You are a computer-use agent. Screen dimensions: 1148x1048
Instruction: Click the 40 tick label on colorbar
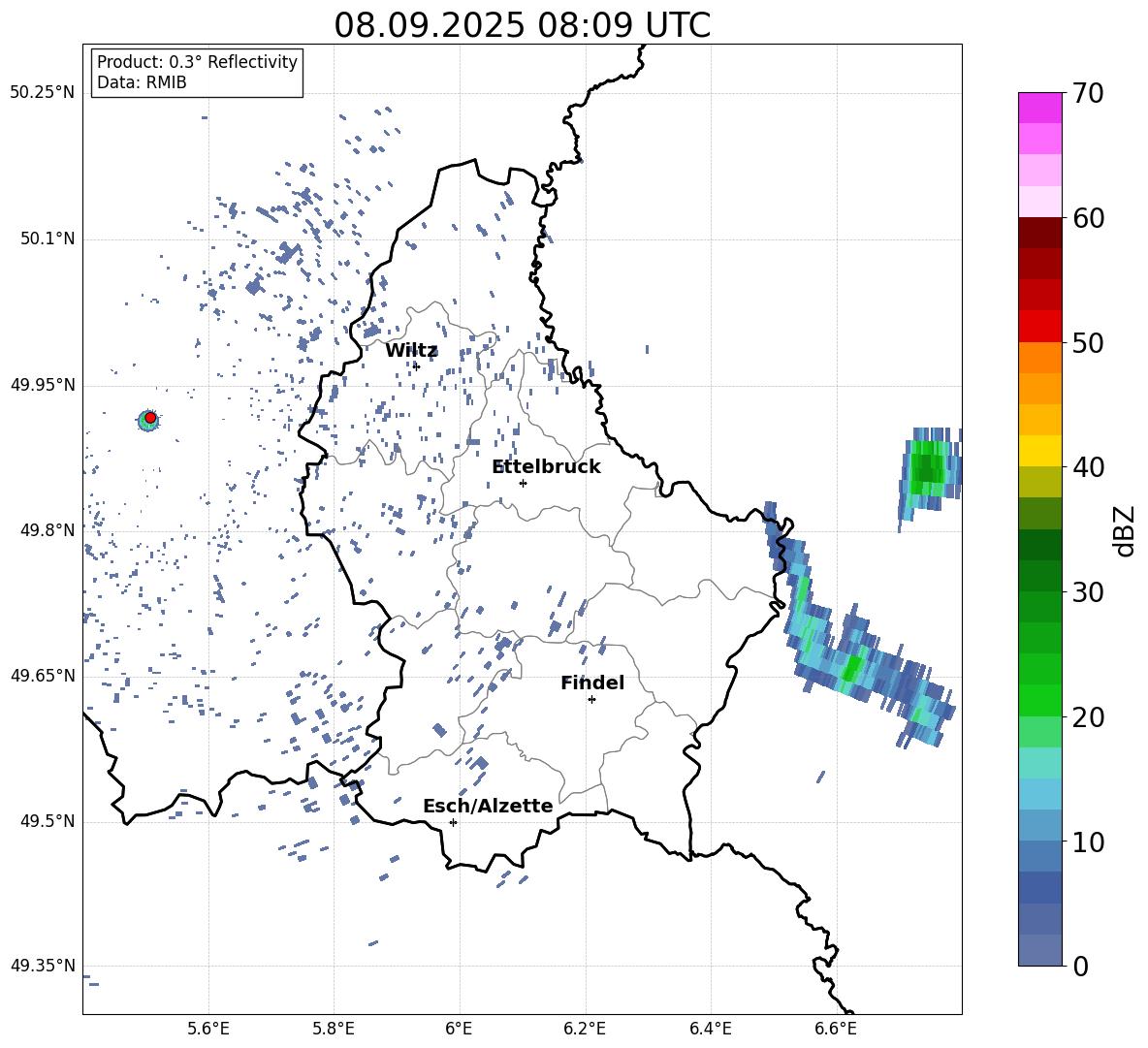click(1088, 467)
